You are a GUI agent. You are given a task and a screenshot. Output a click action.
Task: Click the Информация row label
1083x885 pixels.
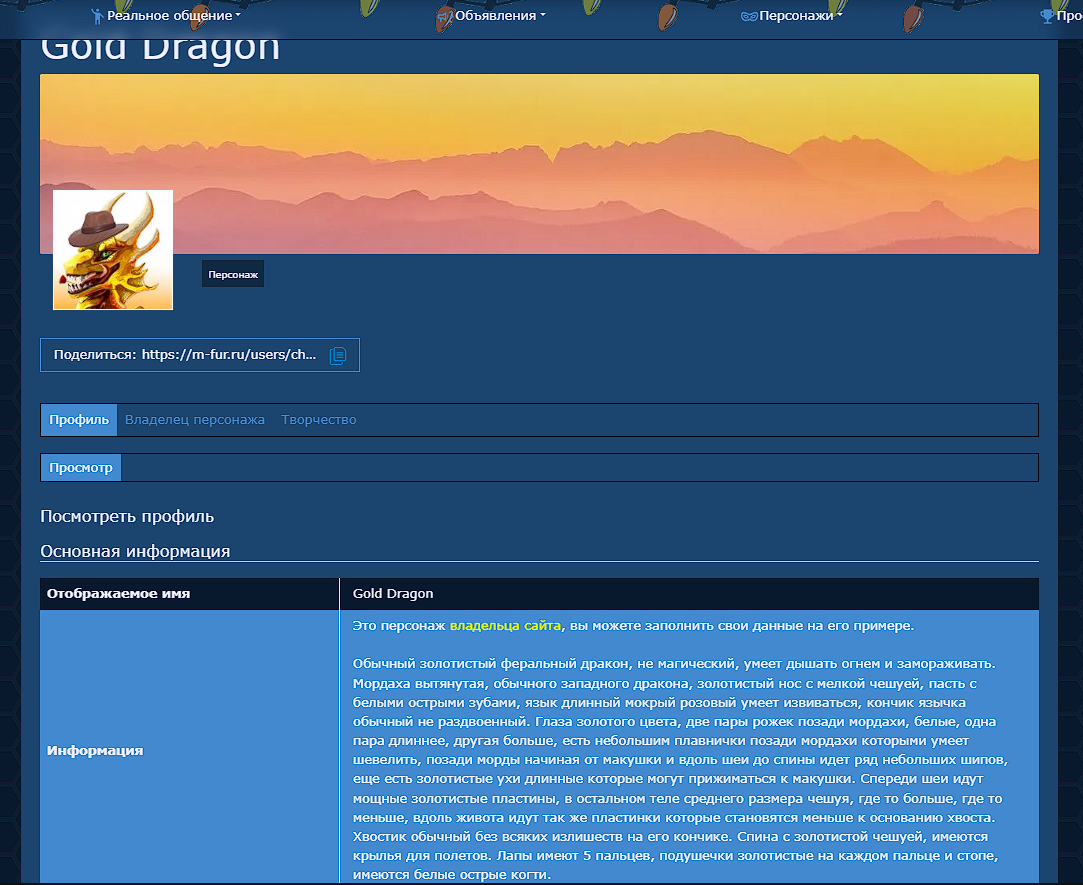[x=95, y=750]
